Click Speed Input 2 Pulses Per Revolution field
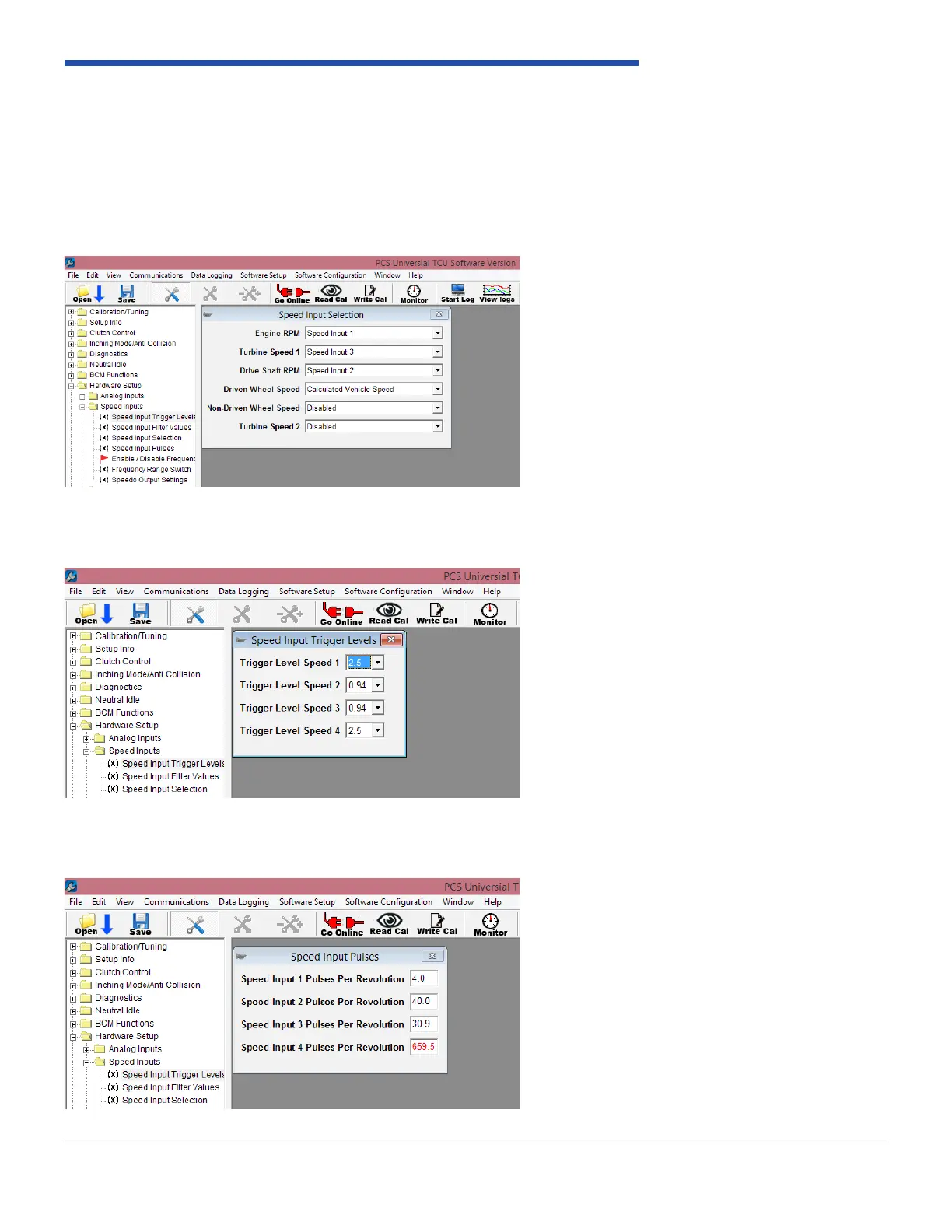 (424, 1002)
